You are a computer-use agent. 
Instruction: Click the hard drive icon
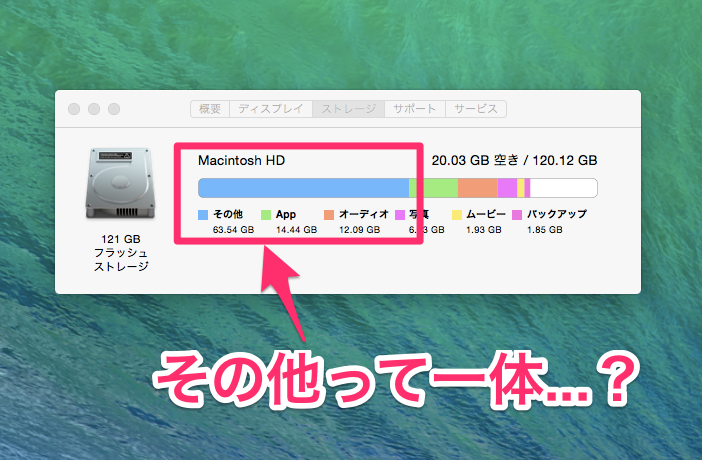click(x=120, y=184)
